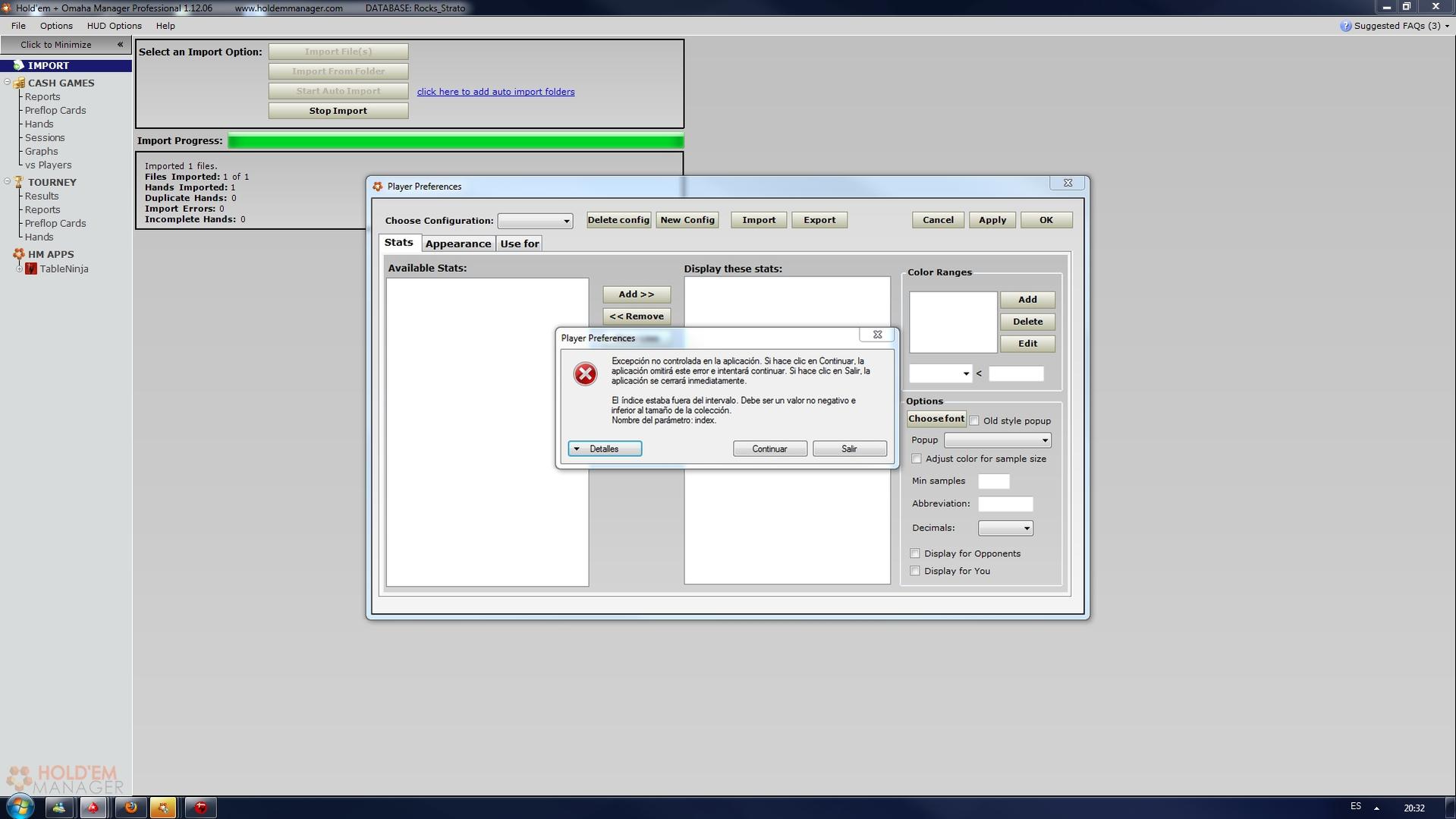This screenshot has width=1456, height=819.
Task: Open the File menu
Action: (18, 26)
